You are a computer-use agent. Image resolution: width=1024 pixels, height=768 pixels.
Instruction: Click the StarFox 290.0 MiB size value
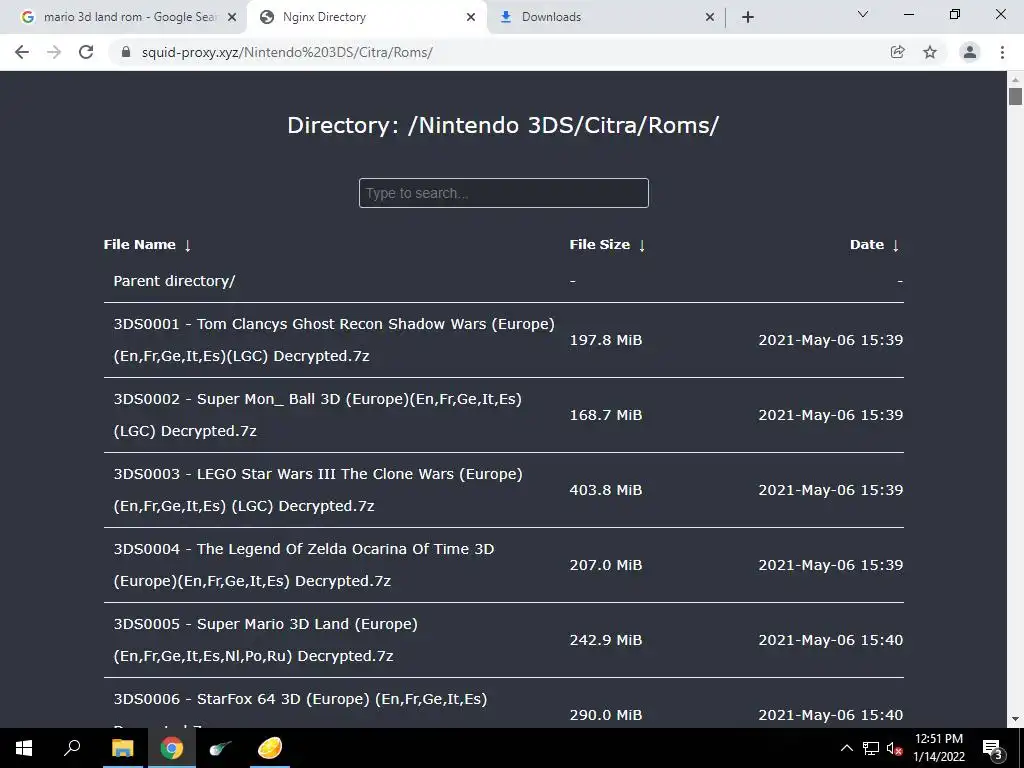click(605, 715)
